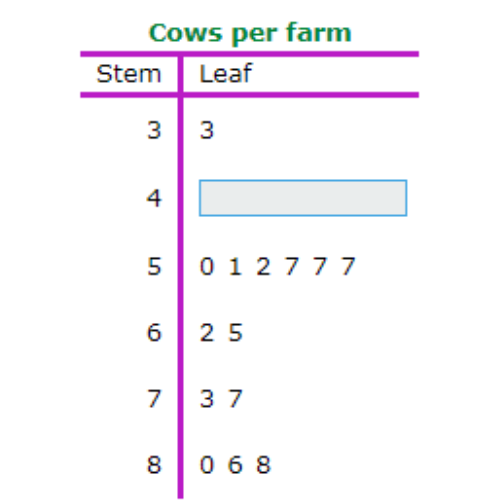500x500 pixels.
Task: Click the 'Leaf' column header
Action: pyautogui.click(x=226, y=73)
